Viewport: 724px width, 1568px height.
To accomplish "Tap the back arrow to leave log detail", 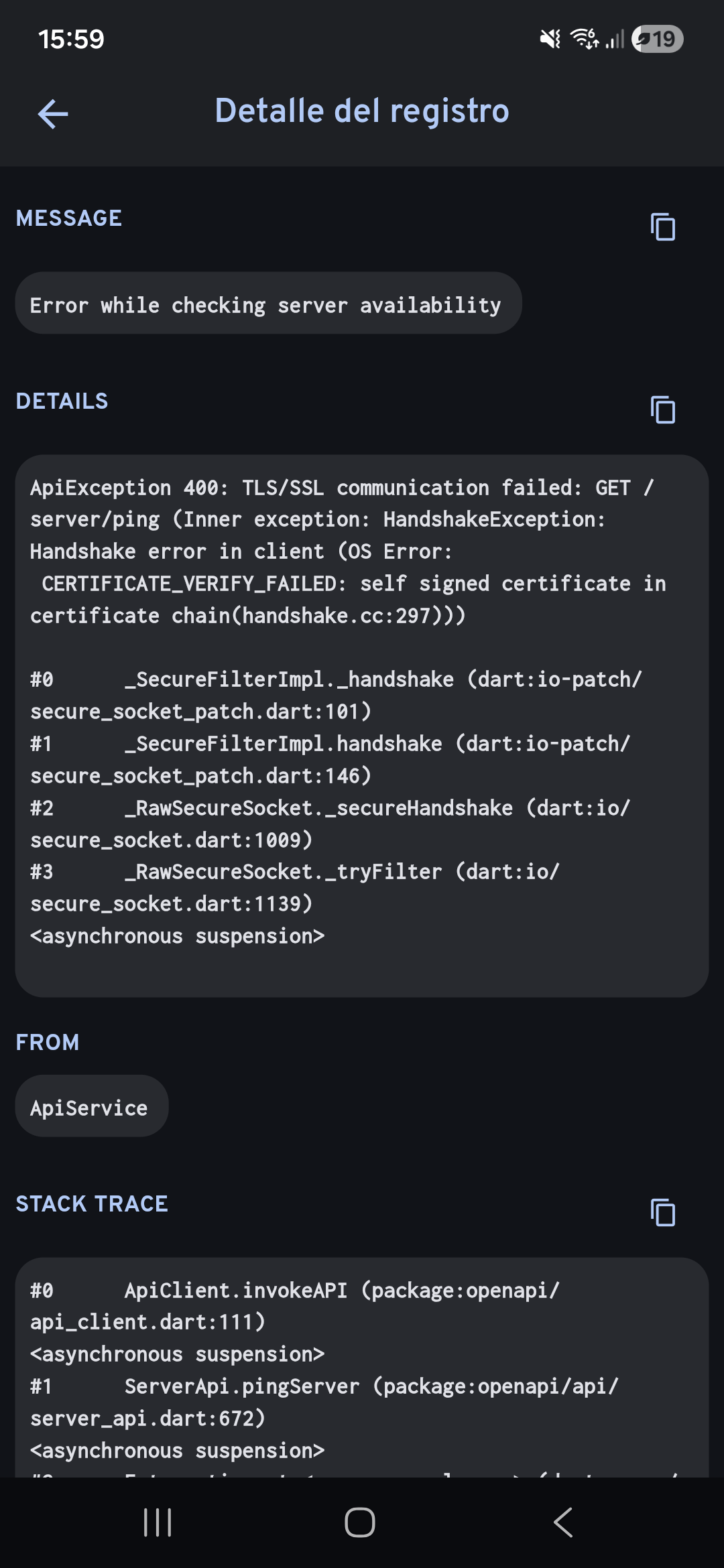I will point(54,113).
